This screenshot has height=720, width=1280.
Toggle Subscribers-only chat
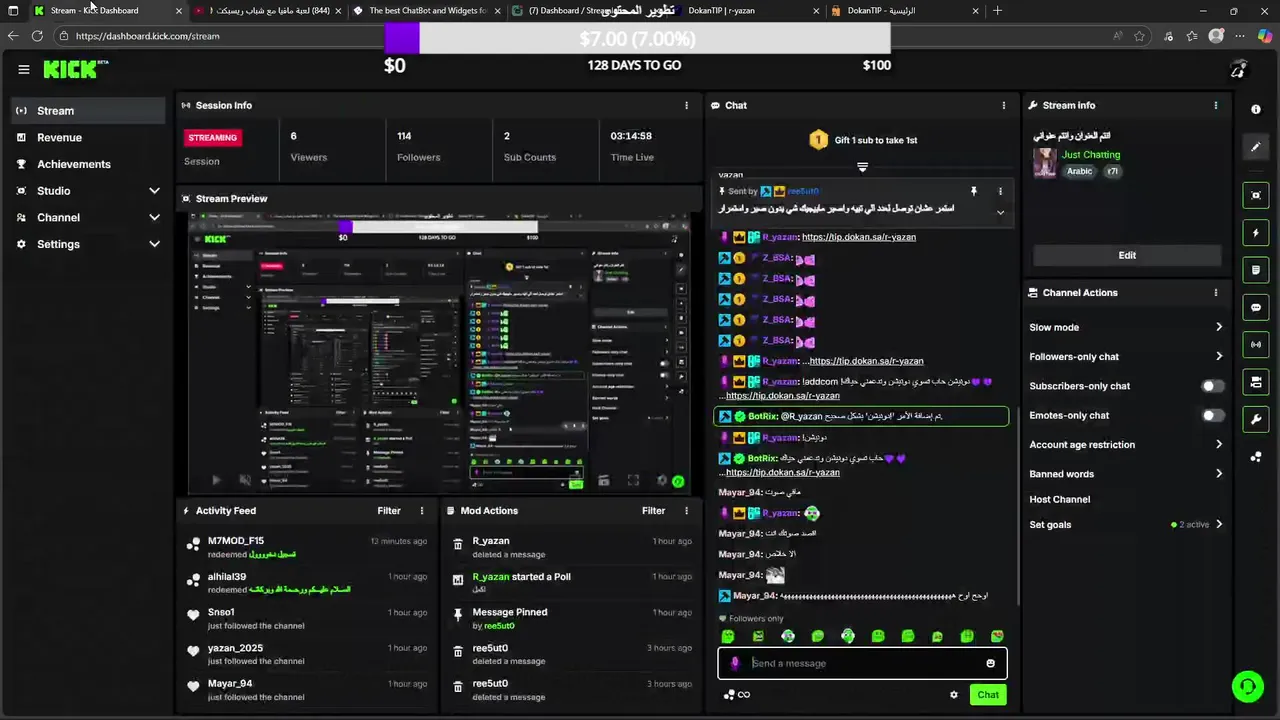pos(1211,386)
